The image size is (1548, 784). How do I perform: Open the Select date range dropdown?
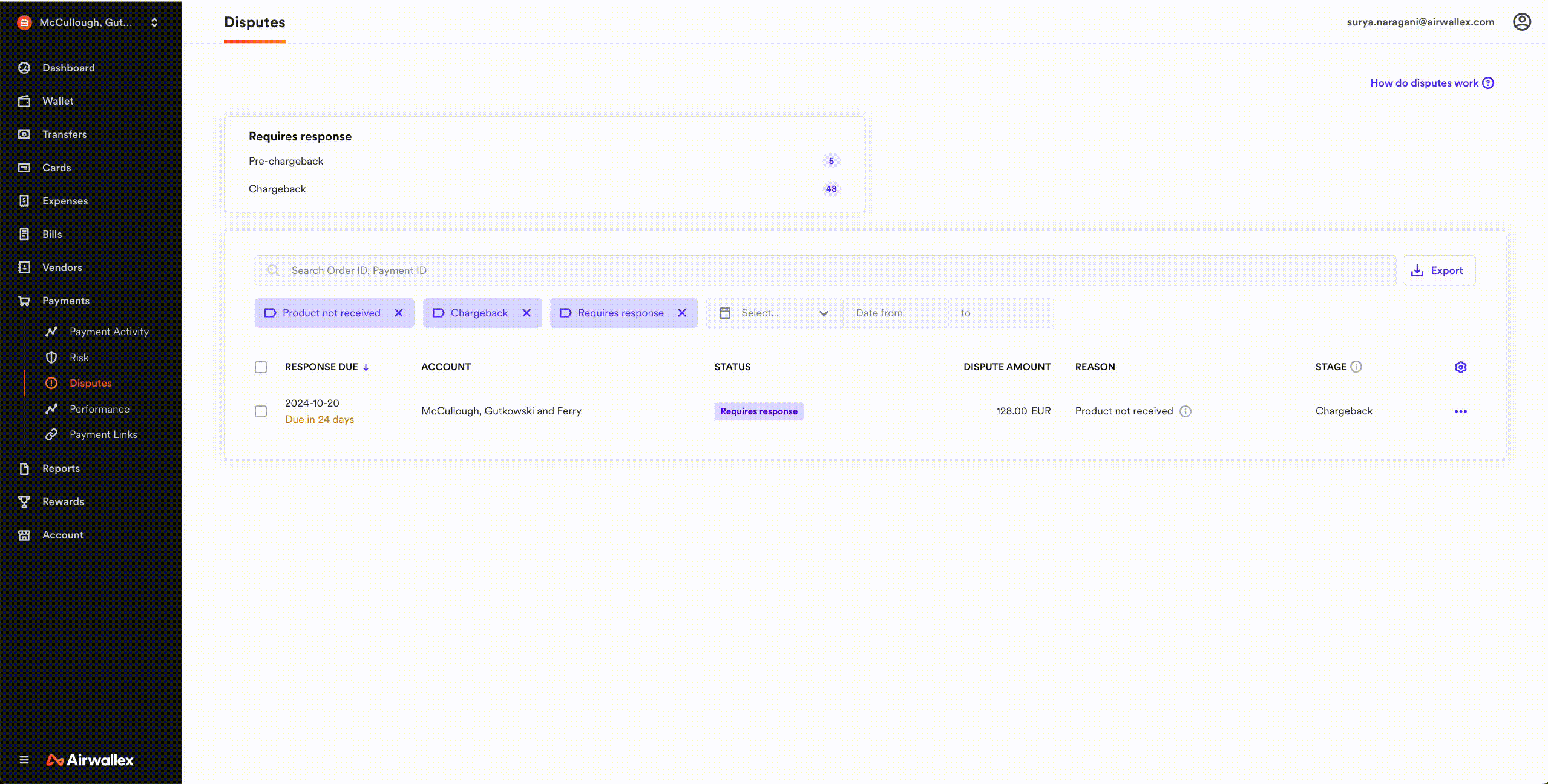(x=773, y=313)
